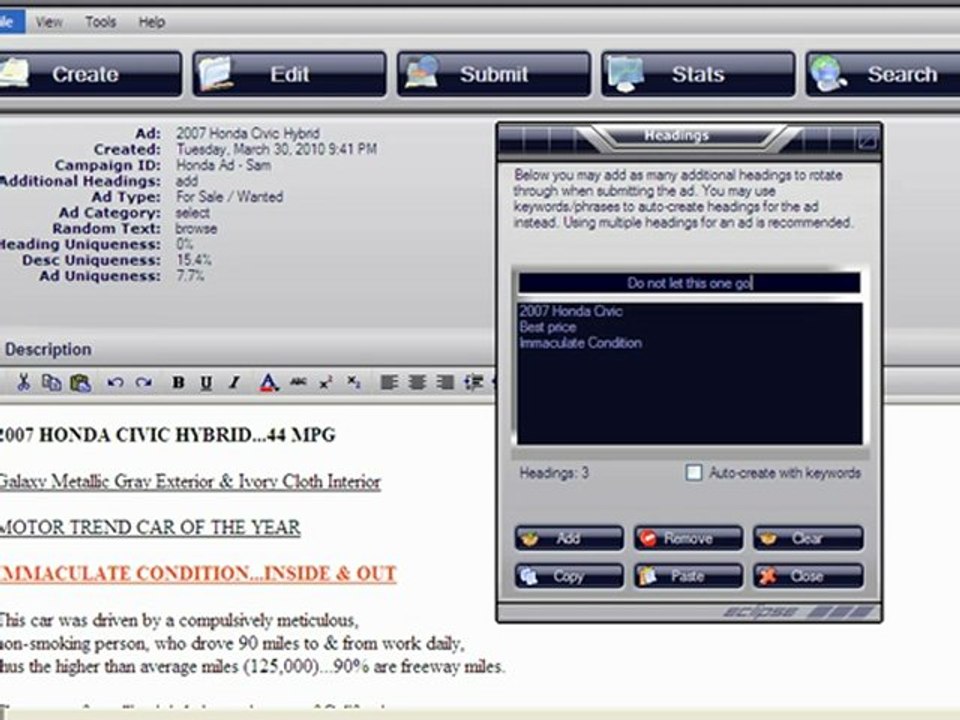Image resolution: width=960 pixels, height=720 pixels.
Task: Click 'browse' link next to Random Text
Action: click(x=197, y=229)
